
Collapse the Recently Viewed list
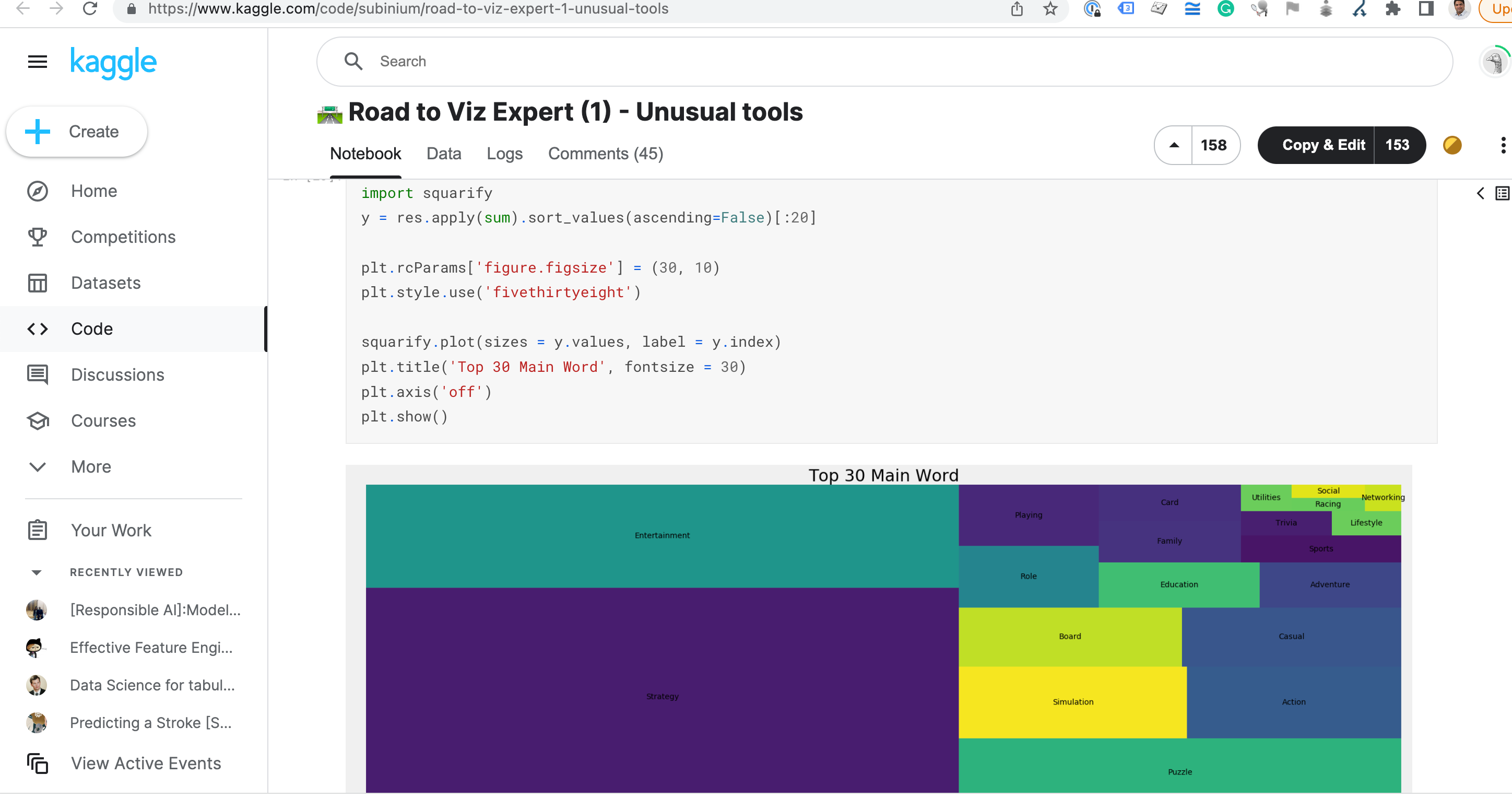[37, 572]
